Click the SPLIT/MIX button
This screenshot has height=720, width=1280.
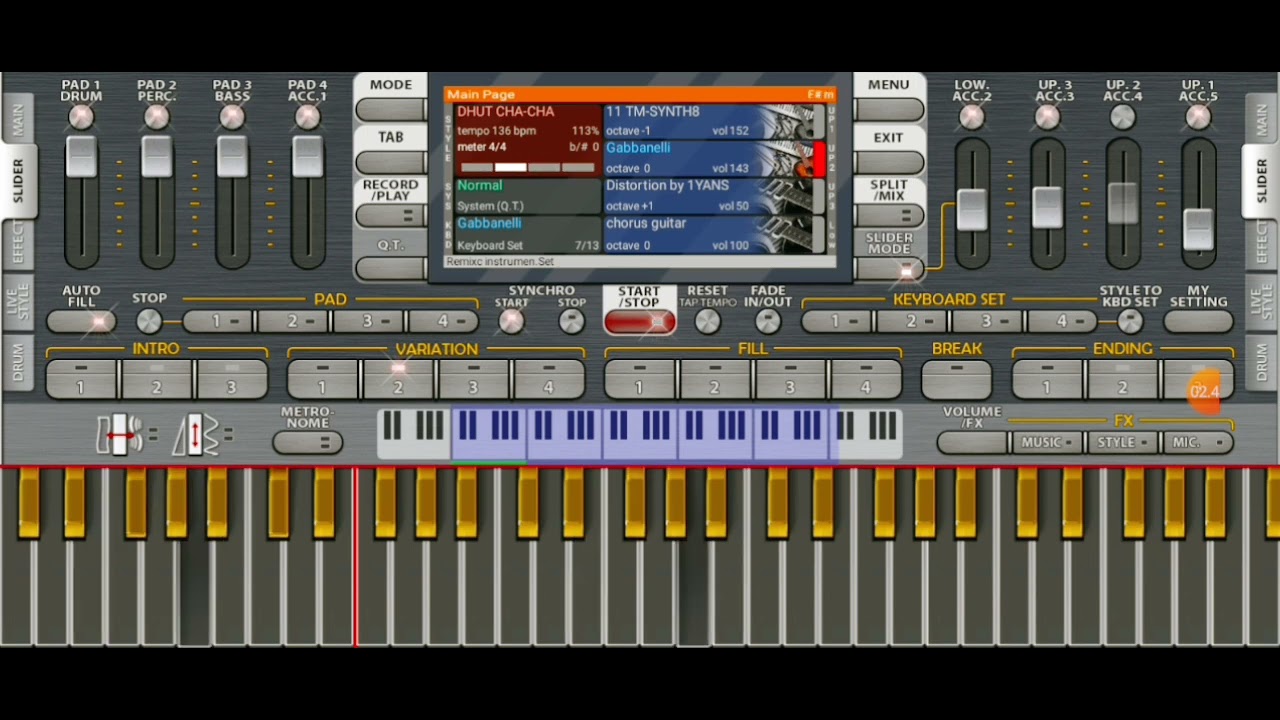tap(889, 215)
